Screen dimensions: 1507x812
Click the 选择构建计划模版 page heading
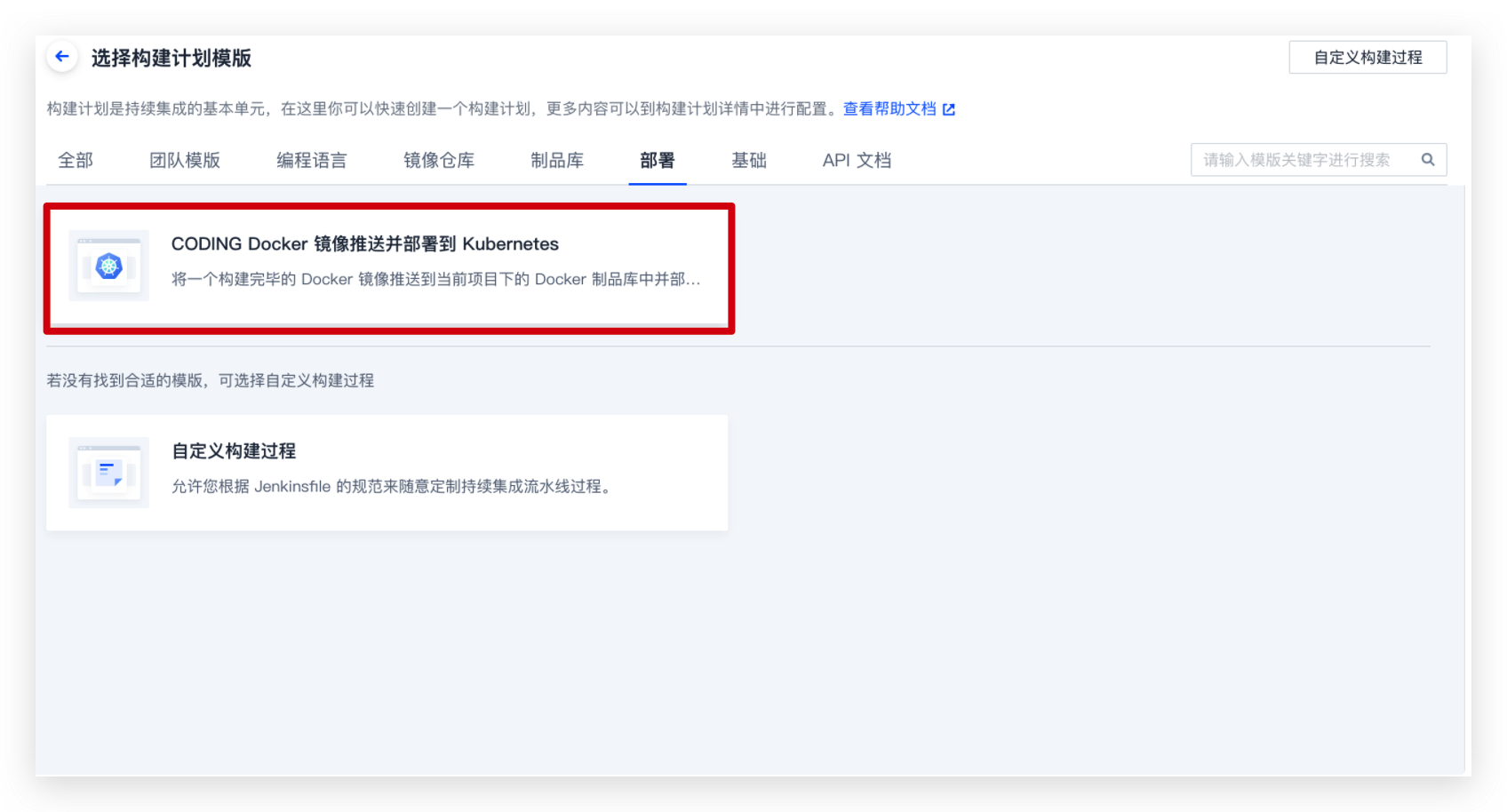(x=171, y=59)
